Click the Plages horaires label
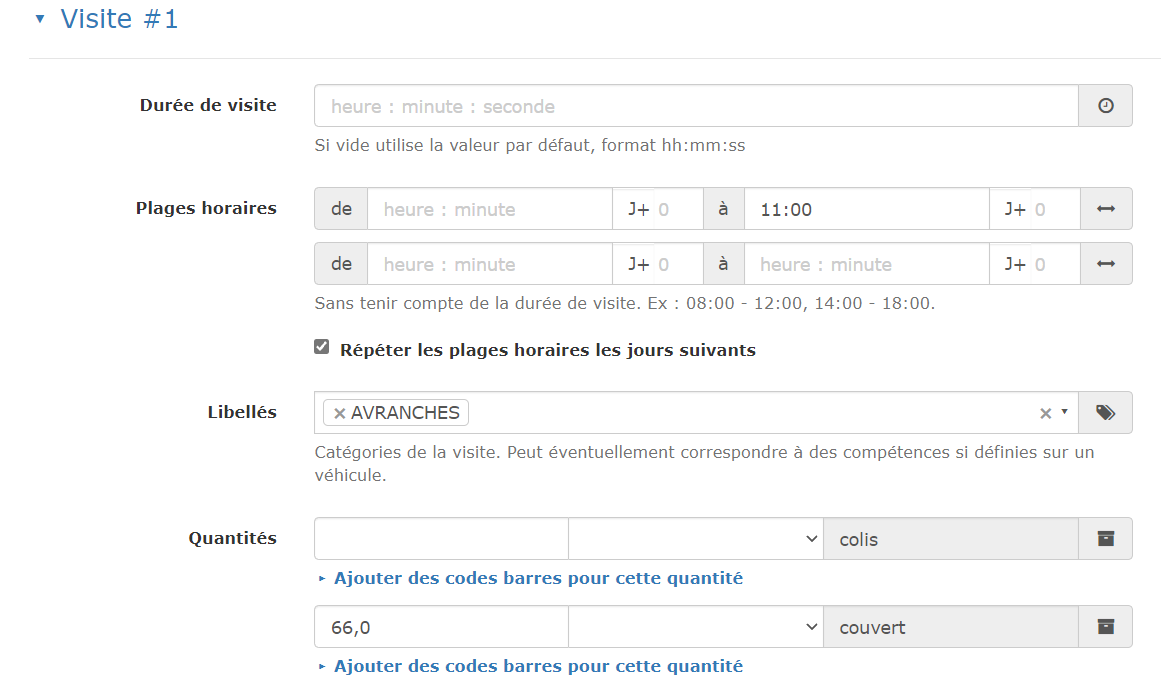1161x685 pixels. pos(206,208)
